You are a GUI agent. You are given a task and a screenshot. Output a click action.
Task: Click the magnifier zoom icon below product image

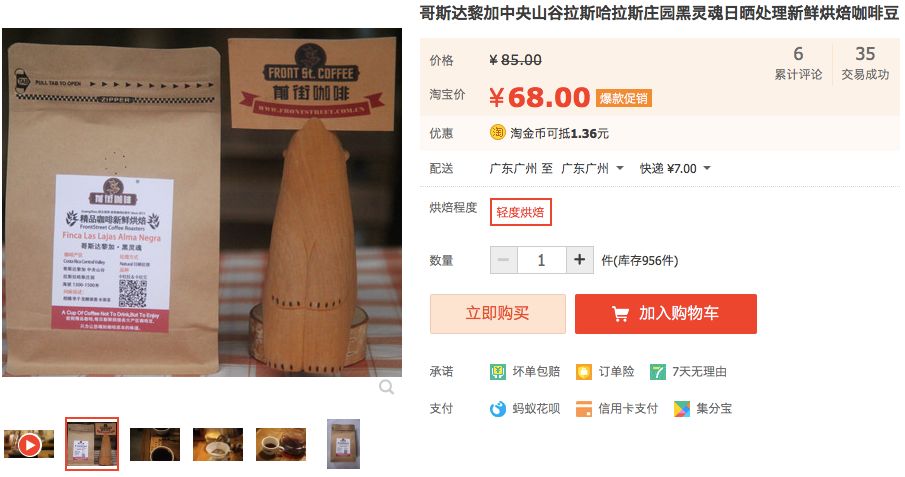(387, 387)
